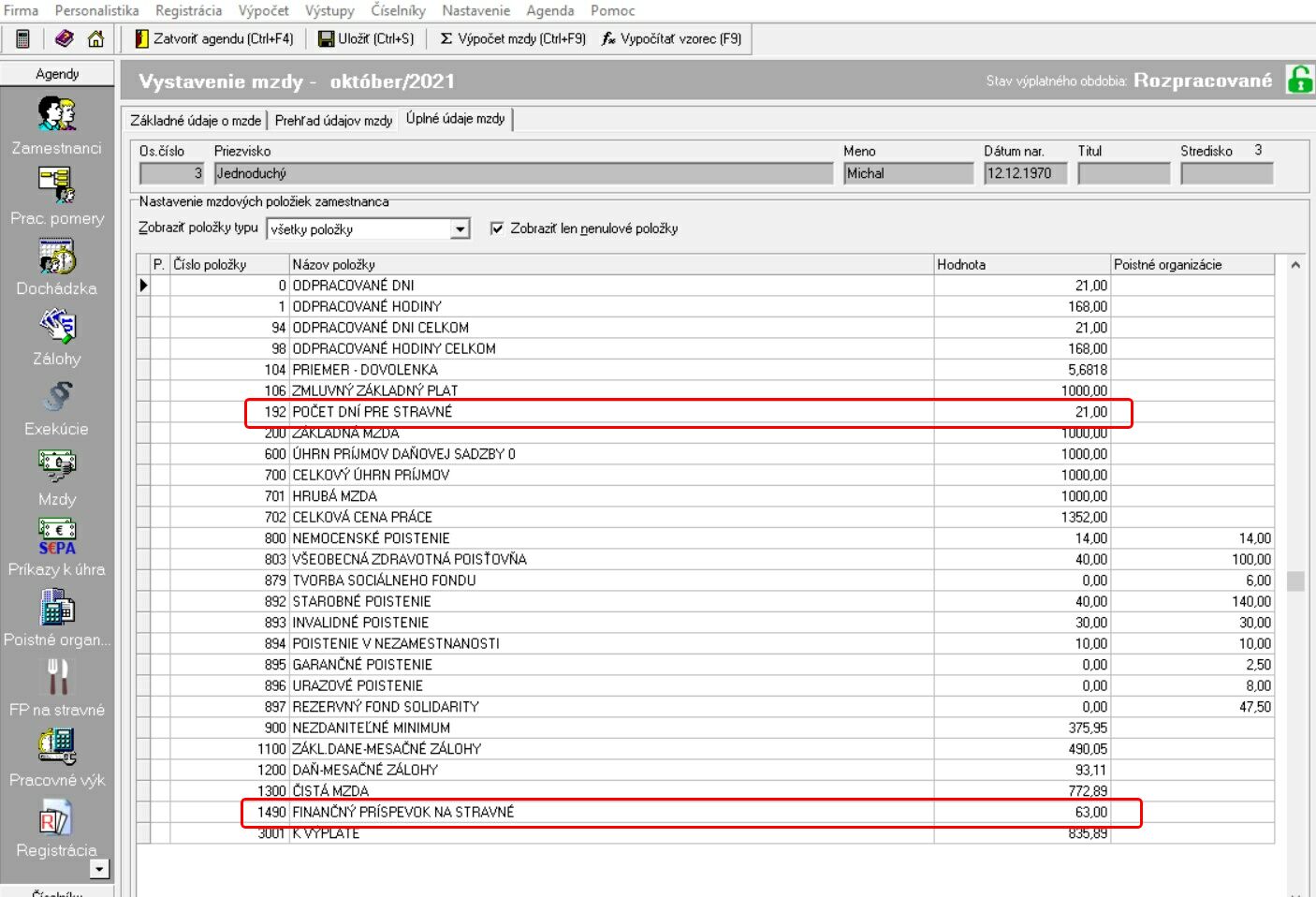Click the home icon in toolbar
This screenshot has height=897, width=1316.
[x=95, y=38]
